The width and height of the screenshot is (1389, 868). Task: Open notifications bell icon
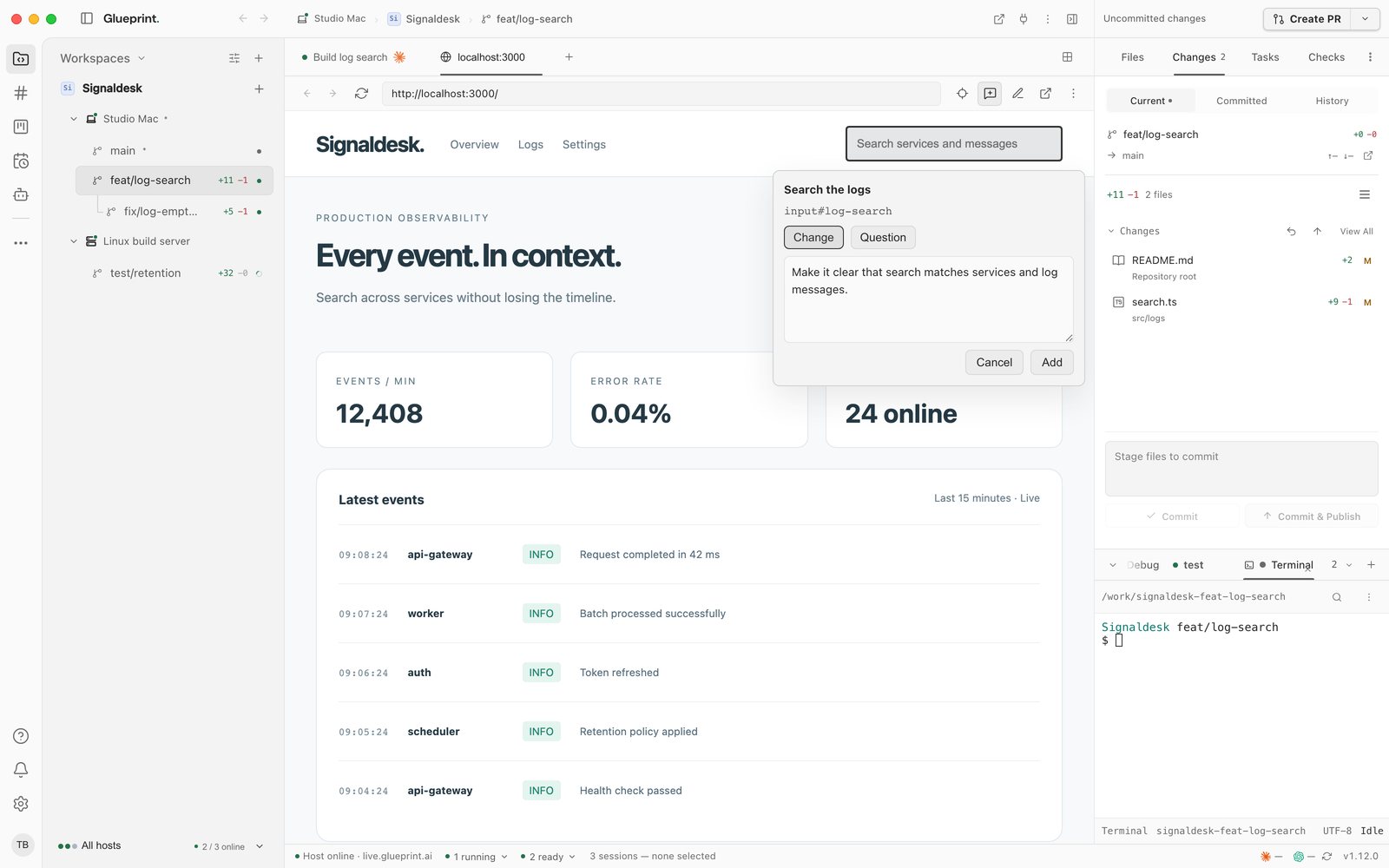pyautogui.click(x=21, y=770)
